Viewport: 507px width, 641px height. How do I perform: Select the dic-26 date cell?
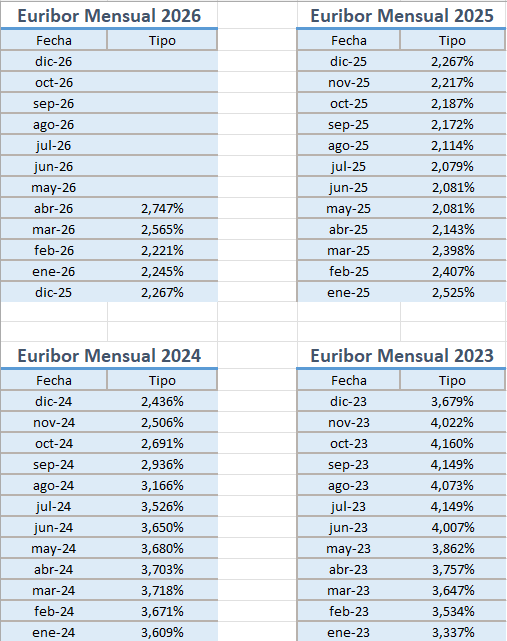click(54, 61)
